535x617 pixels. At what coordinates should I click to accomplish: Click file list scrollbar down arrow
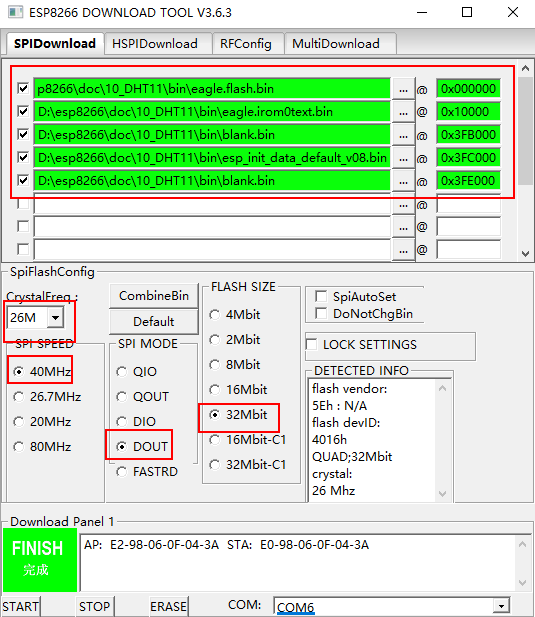(x=526, y=254)
